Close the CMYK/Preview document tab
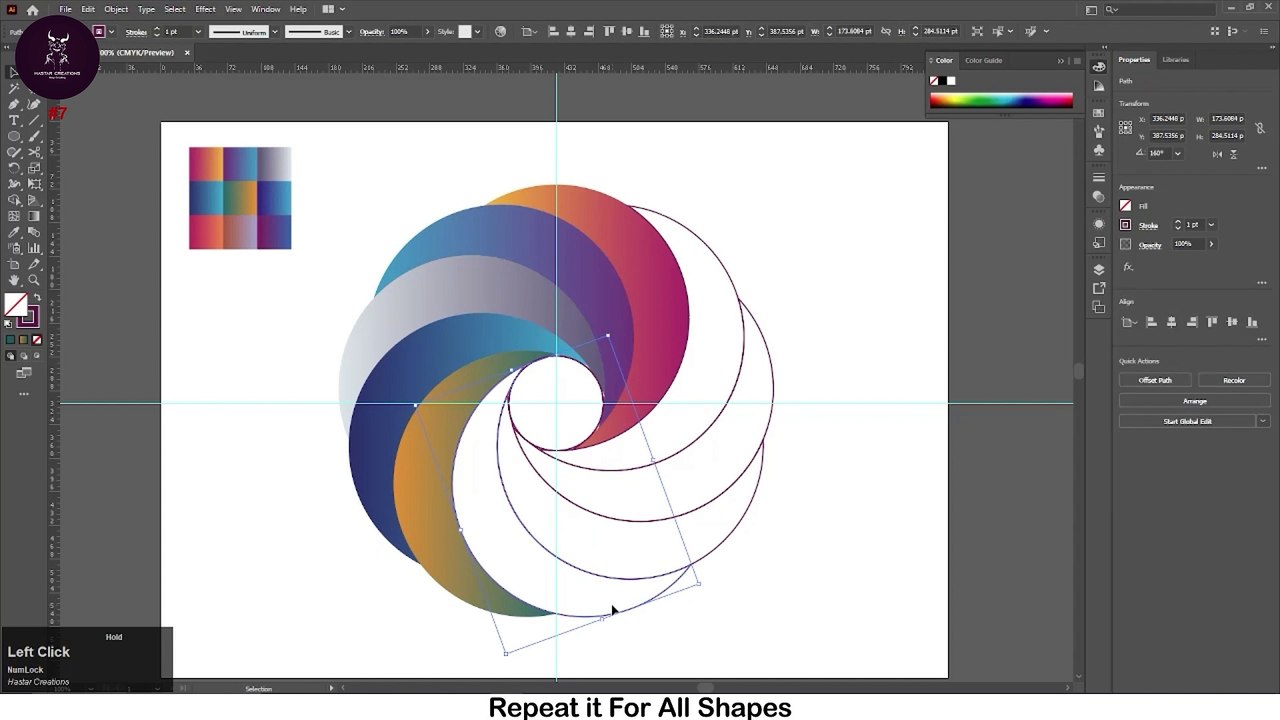The height and width of the screenshot is (720, 1280). (x=186, y=52)
